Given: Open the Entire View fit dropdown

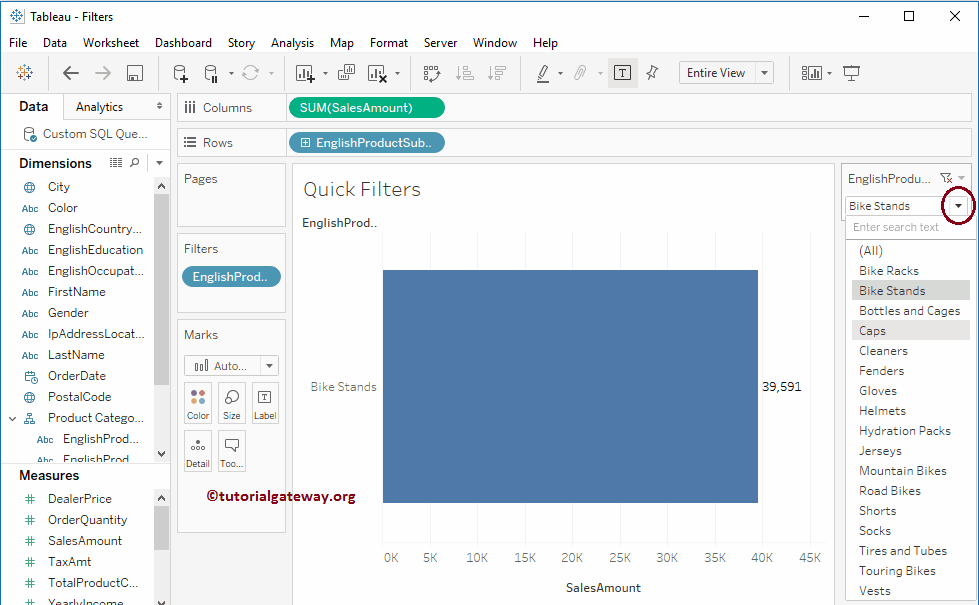Looking at the screenshot, I should click(764, 73).
